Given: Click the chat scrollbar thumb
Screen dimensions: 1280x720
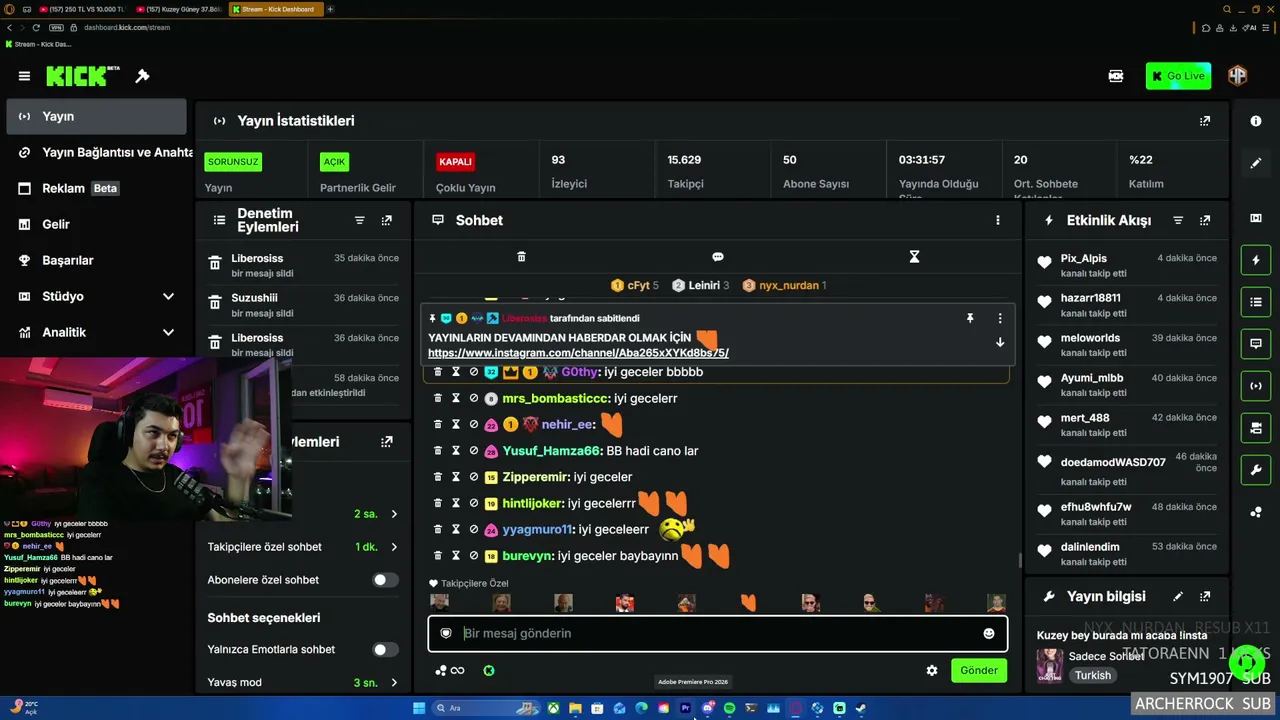Looking at the screenshot, I should [1019, 561].
